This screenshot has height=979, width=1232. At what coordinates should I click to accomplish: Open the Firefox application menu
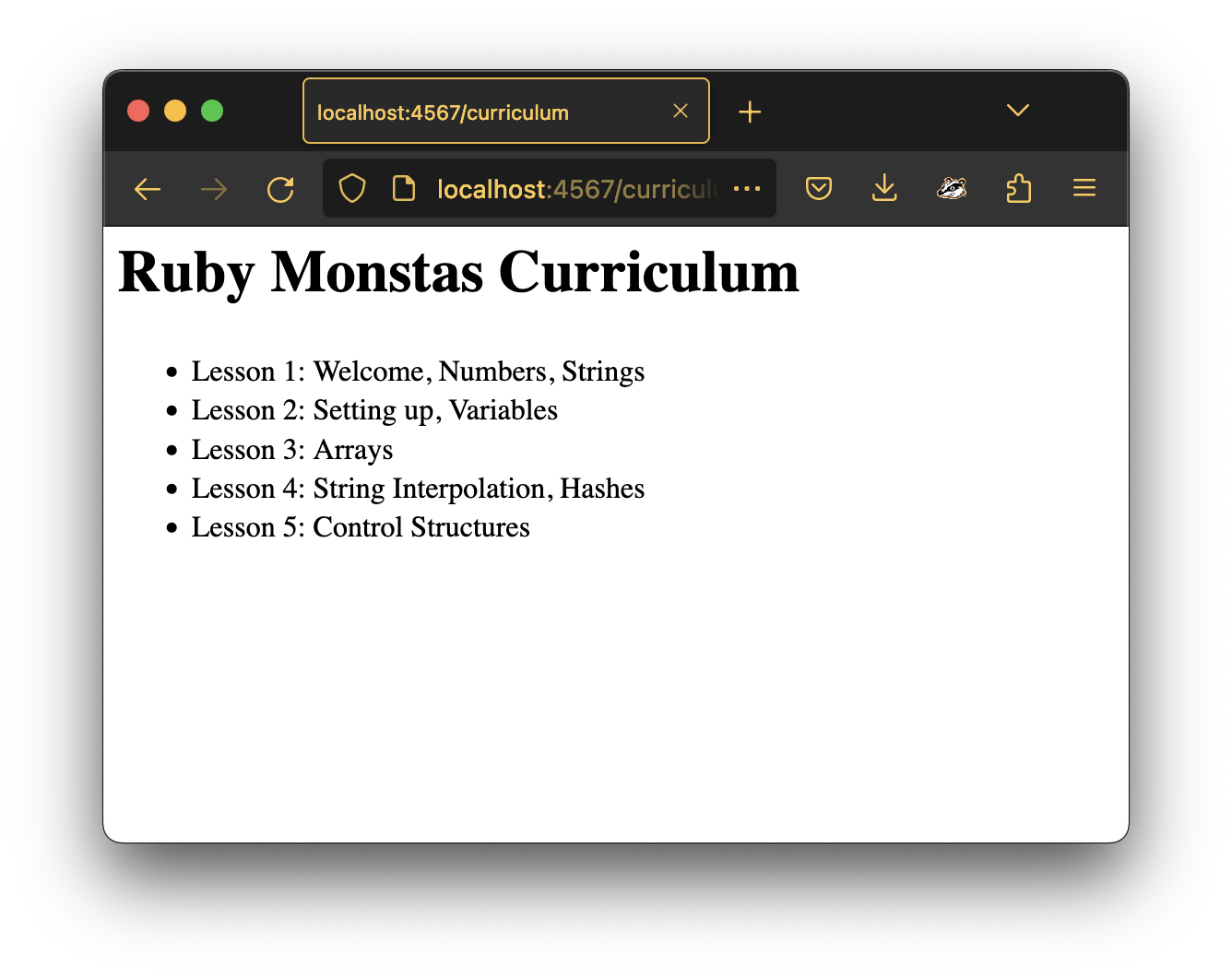click(x=1084, y=188)
